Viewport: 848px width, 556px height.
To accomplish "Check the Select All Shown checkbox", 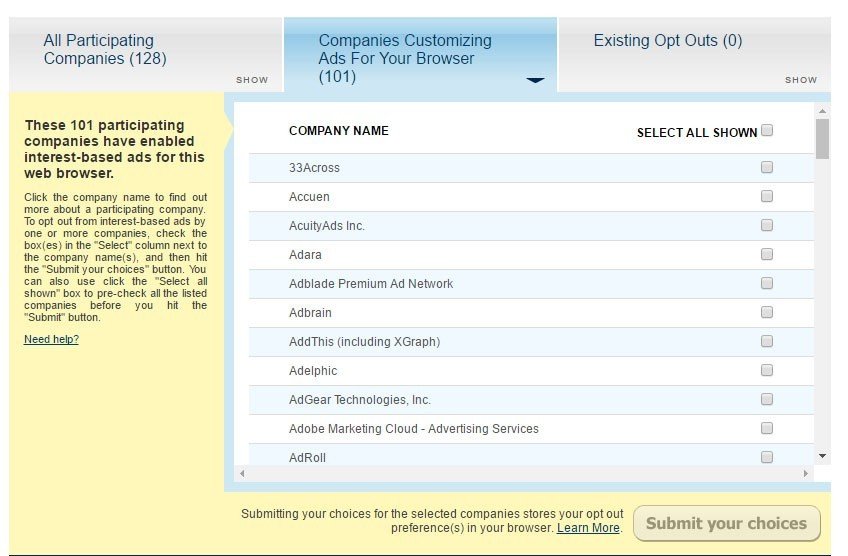I will pyautogui.click(x=767, y=130).
